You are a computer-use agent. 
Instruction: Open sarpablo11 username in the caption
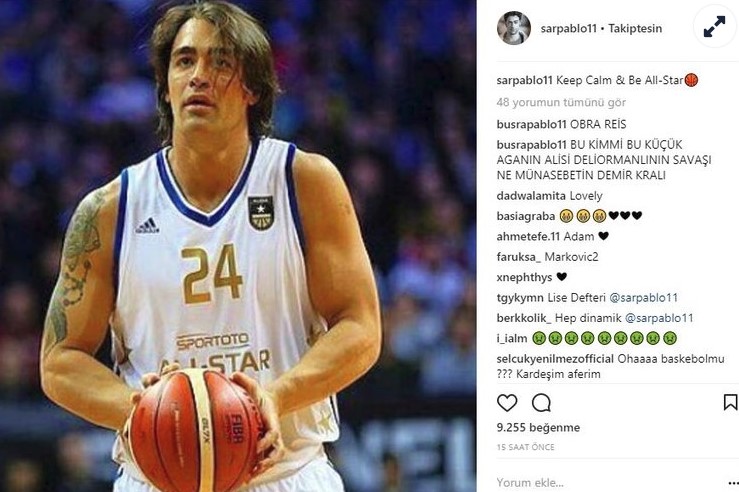pos(524,80)
